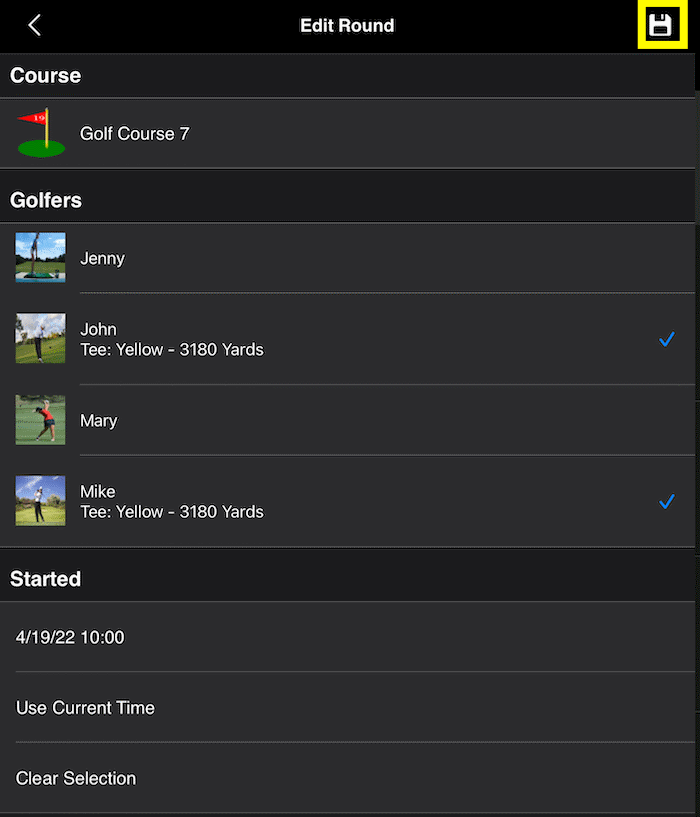Image resolution: width=700 pixels, height=817 pixels.
Task: Save the round with the floppy disk icon
Action: pyautogui.click(x=662, y=24)
